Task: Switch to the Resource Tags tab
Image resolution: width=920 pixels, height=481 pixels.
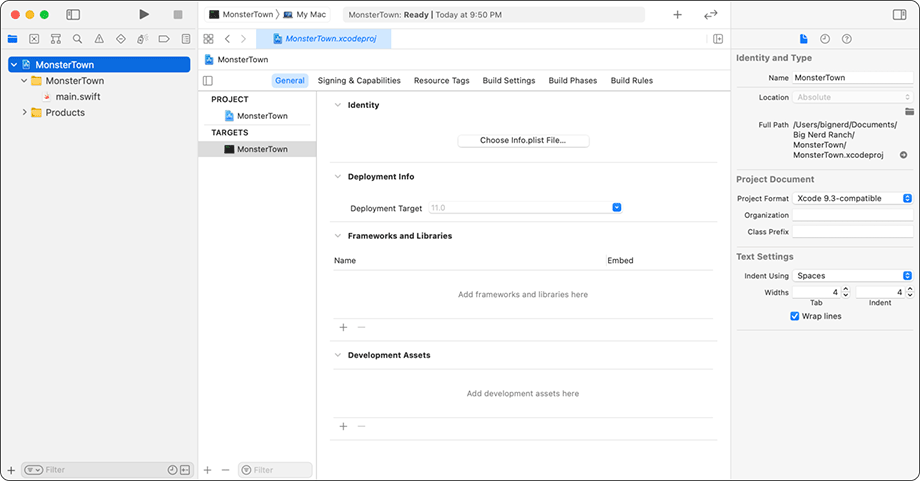Action: click(442, 80)
